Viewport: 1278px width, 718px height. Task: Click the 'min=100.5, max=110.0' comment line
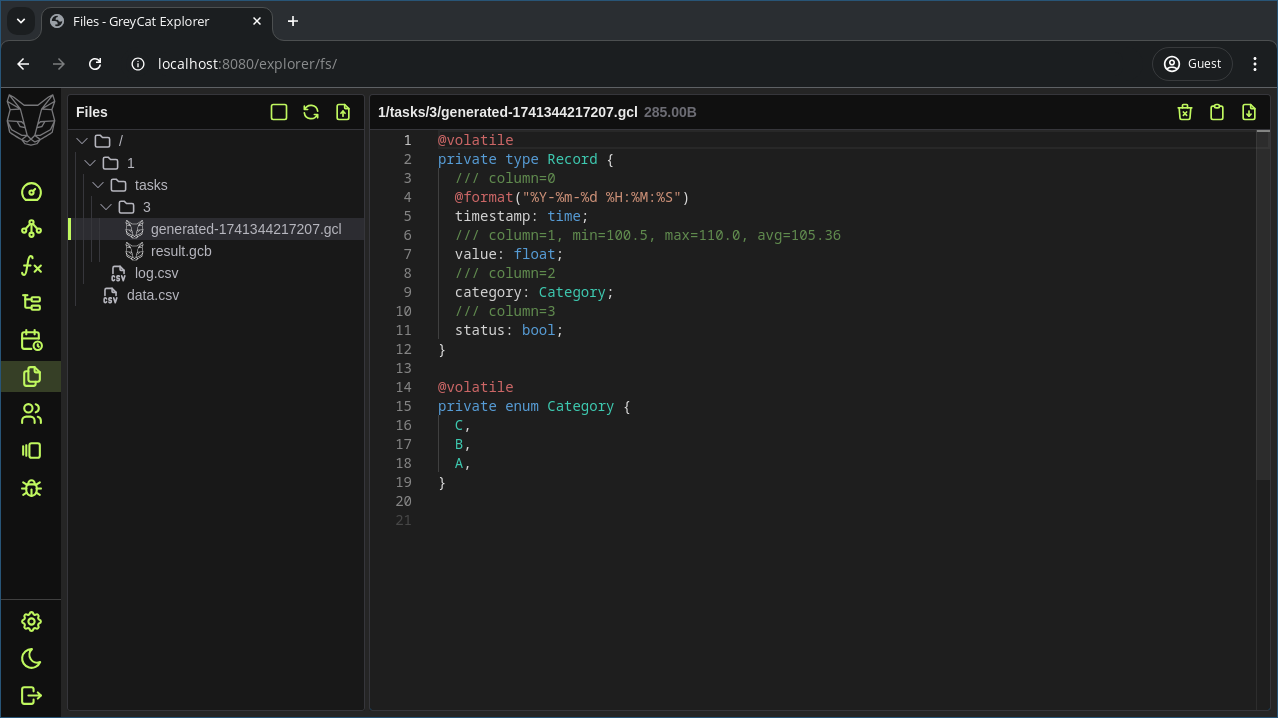pyautogui.click(x=648, y=235)
